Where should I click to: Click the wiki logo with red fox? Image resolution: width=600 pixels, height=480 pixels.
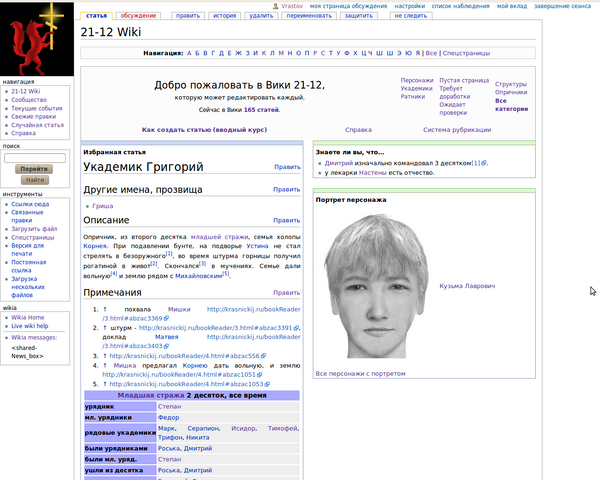coord(37,39)
